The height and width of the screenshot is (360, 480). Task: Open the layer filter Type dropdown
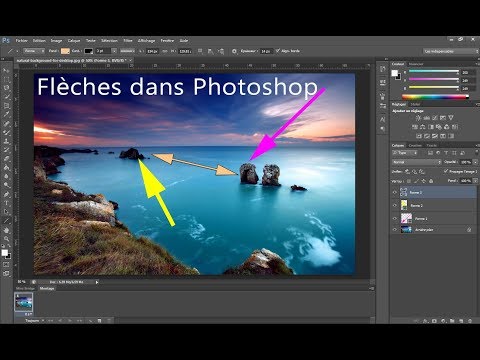(405, 153)
